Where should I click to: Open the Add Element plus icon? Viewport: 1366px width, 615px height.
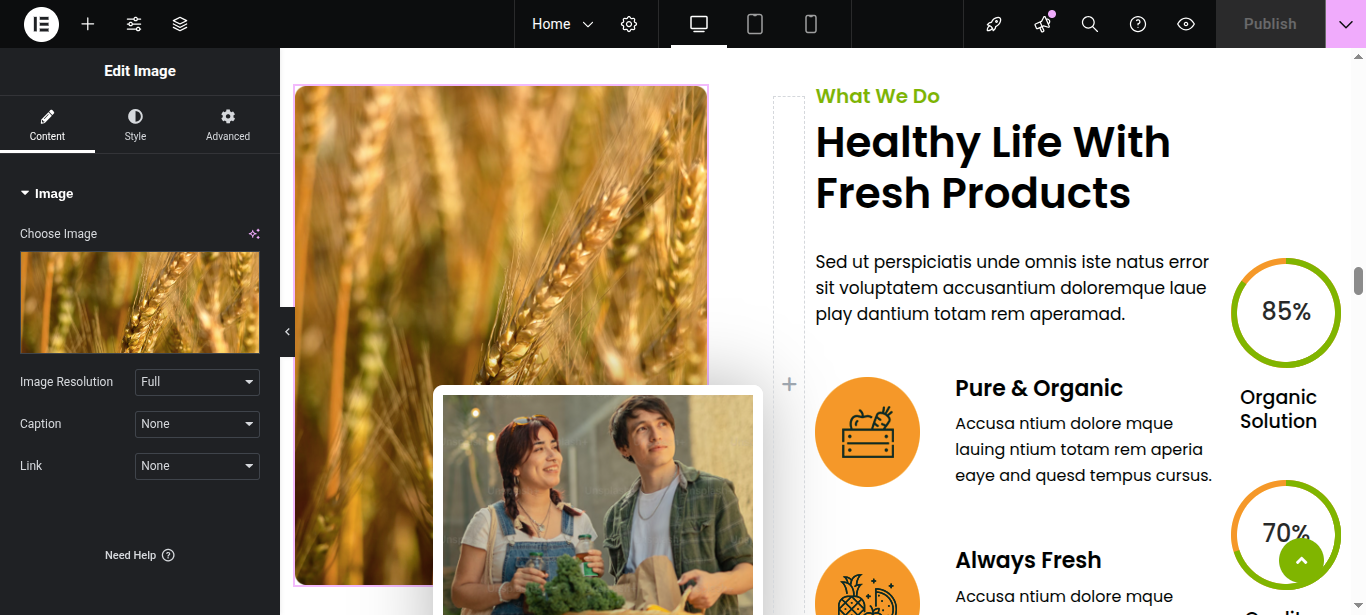(88, 24)
